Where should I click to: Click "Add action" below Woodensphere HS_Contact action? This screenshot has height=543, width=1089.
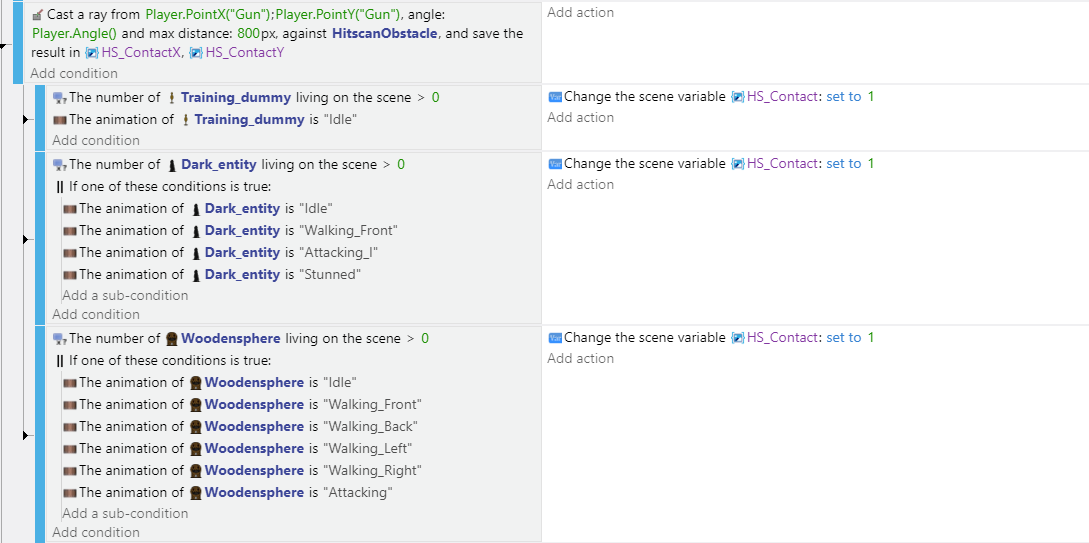[x=580, y=359]
